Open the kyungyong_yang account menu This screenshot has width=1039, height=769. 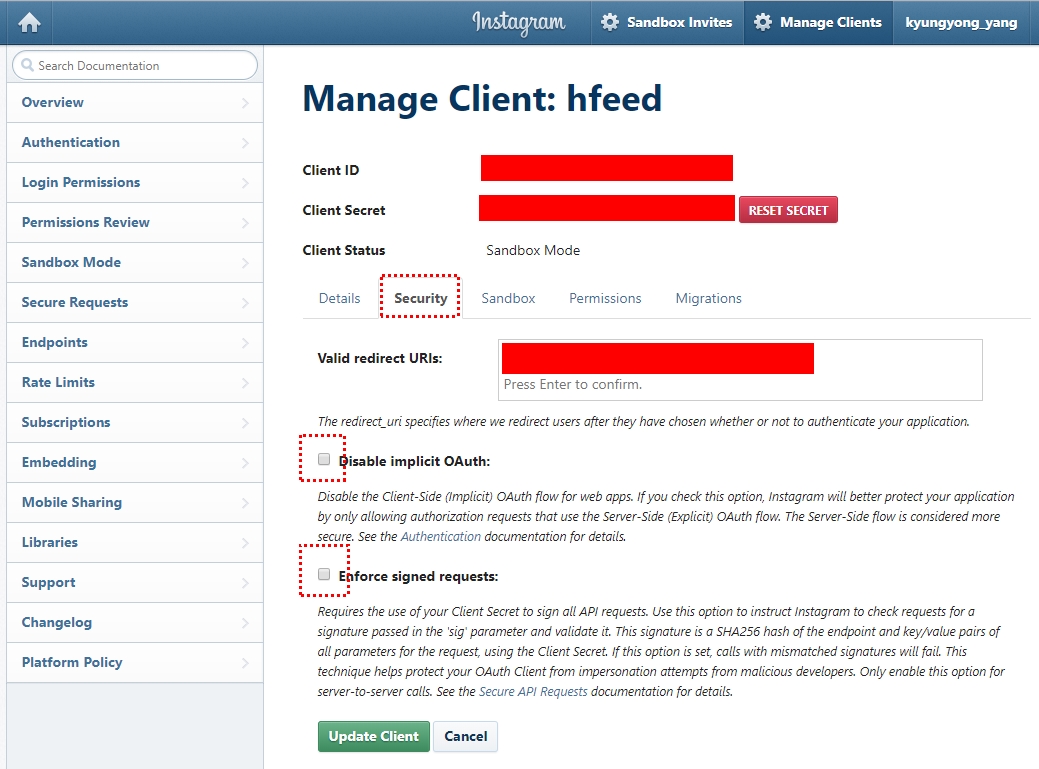(x=960, y=22)
